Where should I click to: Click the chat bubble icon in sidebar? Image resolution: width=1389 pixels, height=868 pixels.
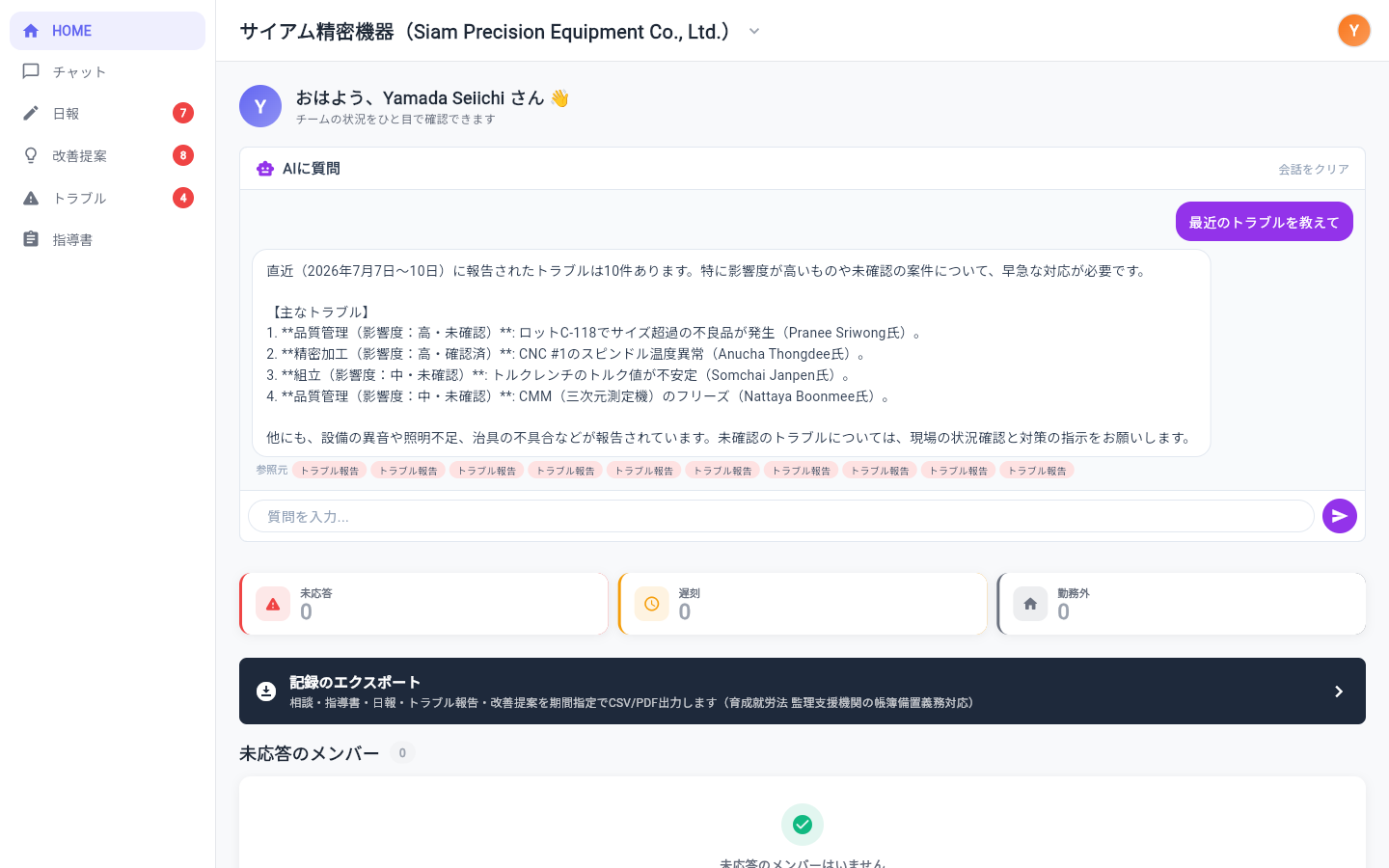(31, 72)
